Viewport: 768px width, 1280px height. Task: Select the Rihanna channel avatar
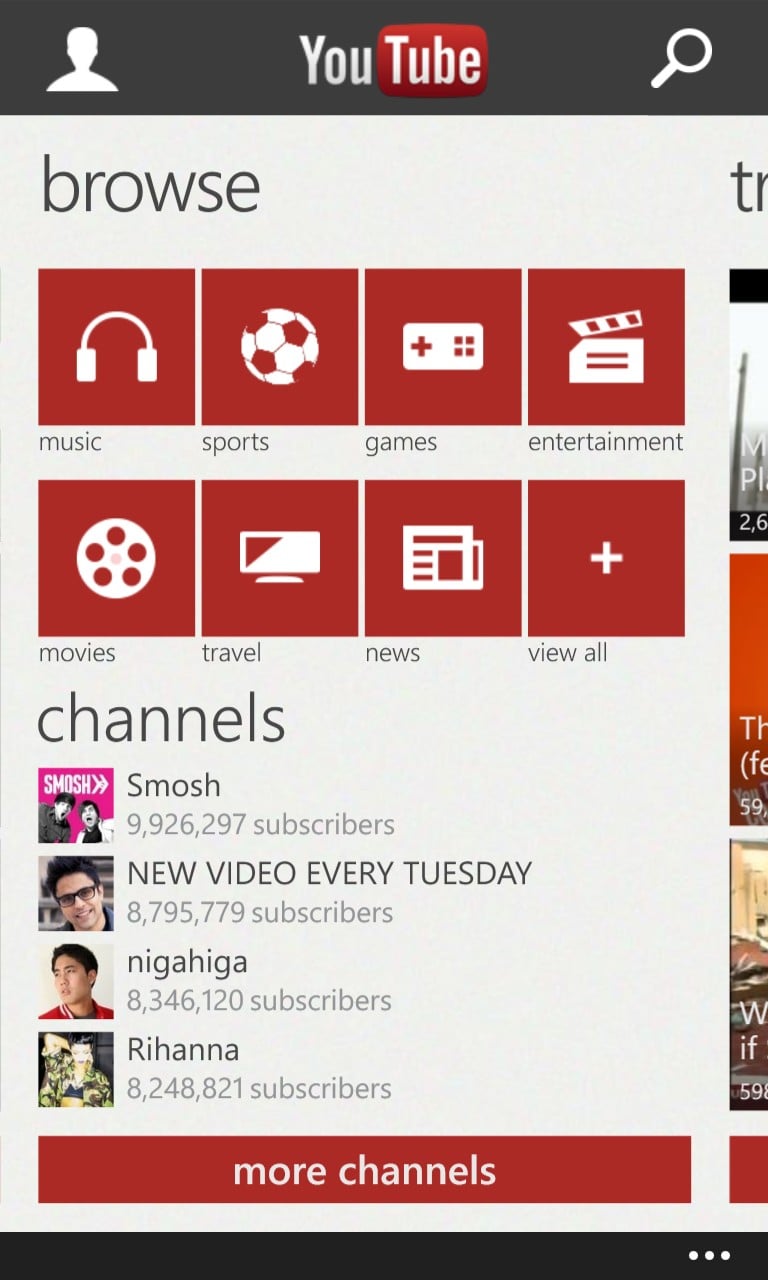[76, 1069]
